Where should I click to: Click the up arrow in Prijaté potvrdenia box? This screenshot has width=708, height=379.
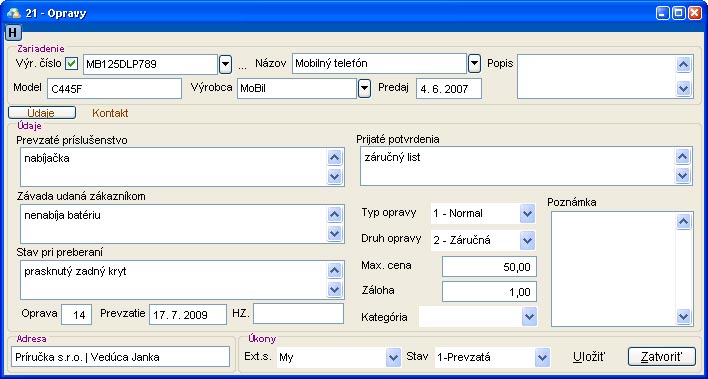pos(683,157)
